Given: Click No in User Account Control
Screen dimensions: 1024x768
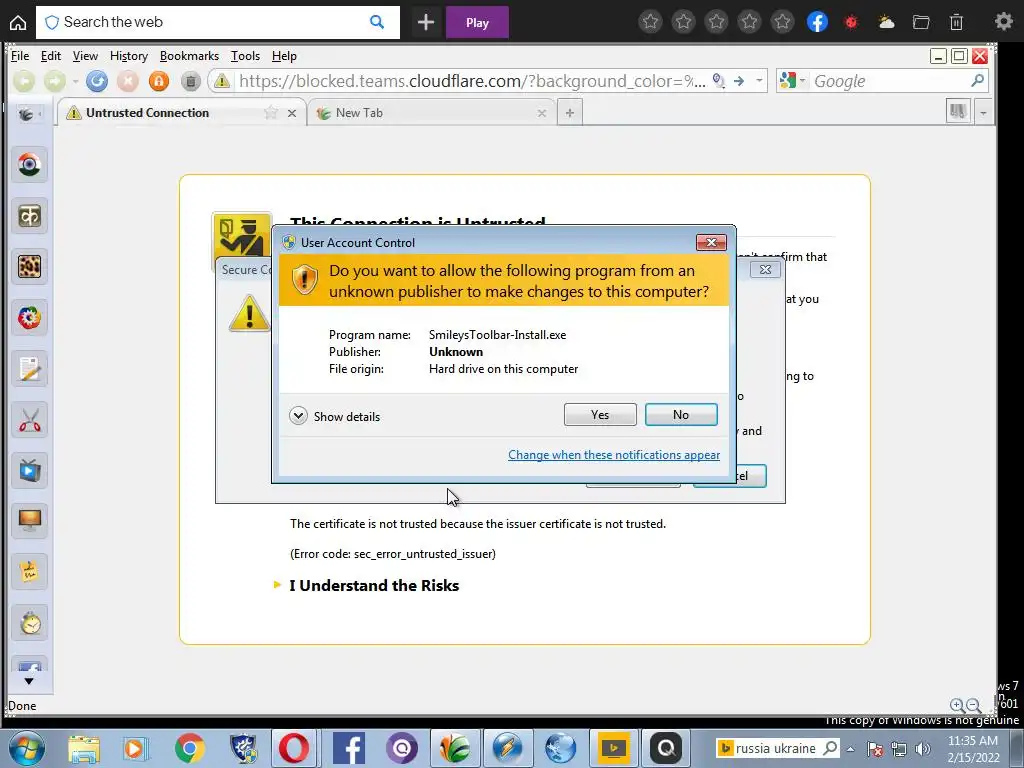Looking at the screenshot, I should coord(681,415).
